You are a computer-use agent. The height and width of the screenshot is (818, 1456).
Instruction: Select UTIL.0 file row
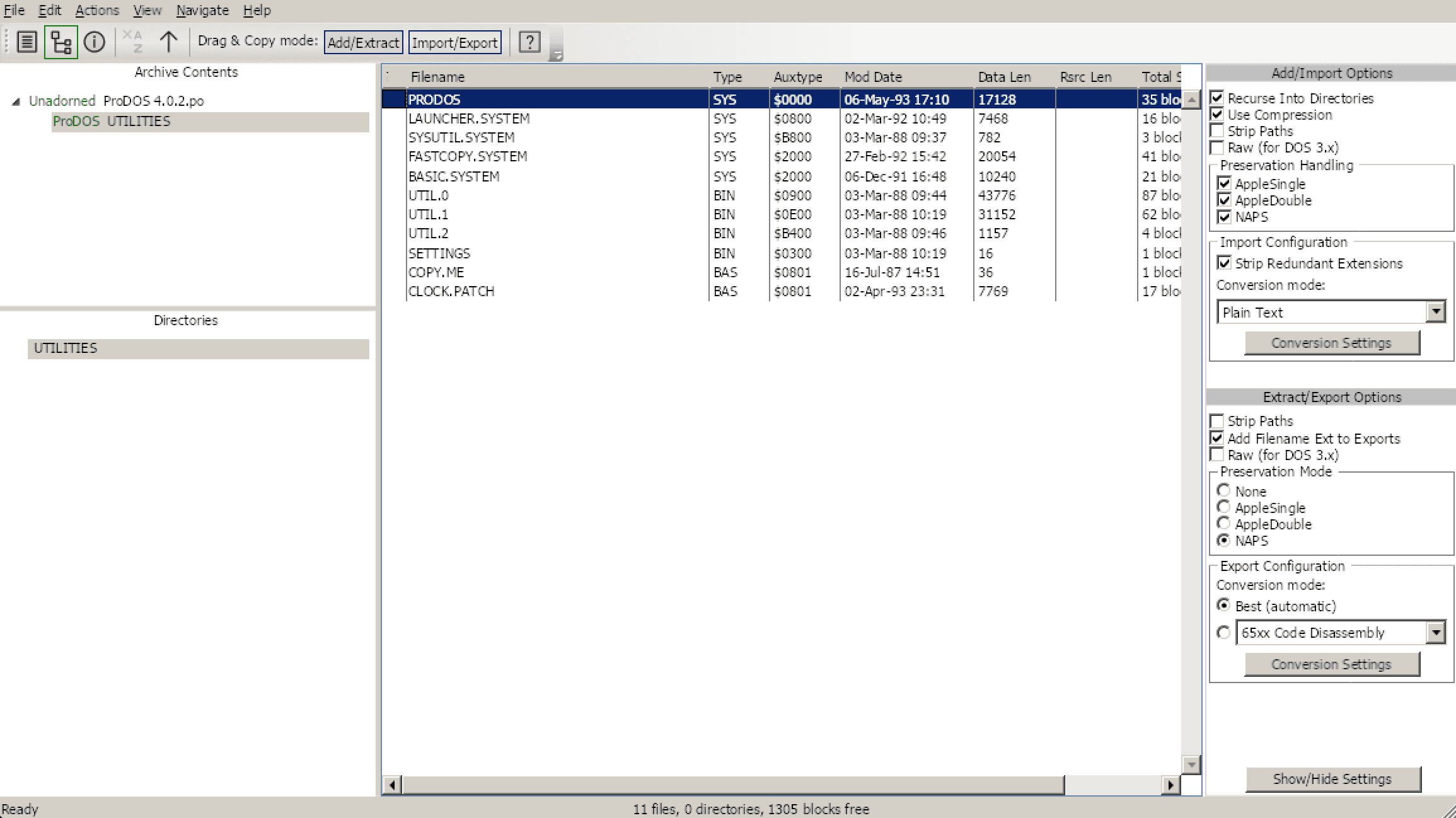782,195
